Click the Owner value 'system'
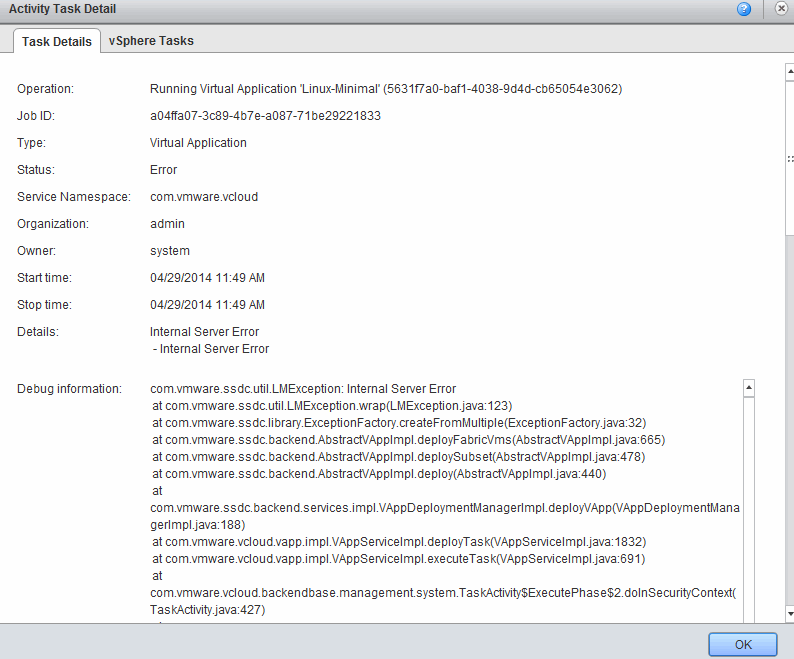 [169, 251]
